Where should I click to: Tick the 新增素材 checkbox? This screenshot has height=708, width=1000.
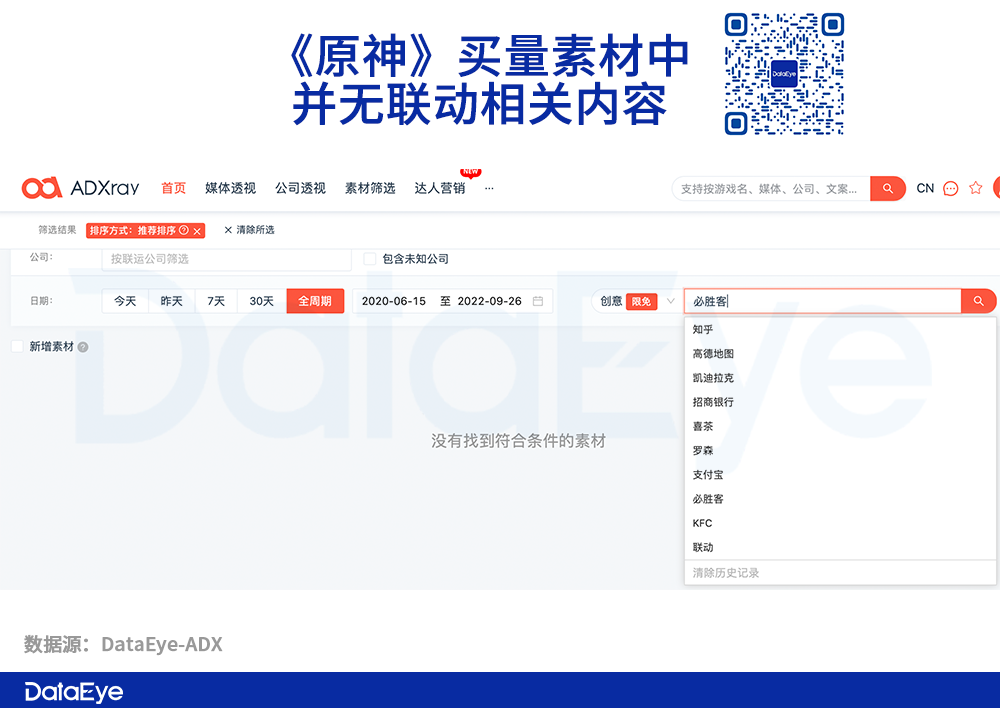point(17,347)
